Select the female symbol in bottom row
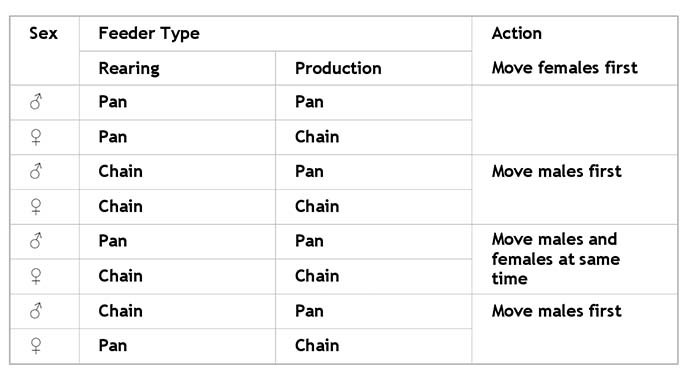Screen dimensions: 696x384 click(36, 346)
